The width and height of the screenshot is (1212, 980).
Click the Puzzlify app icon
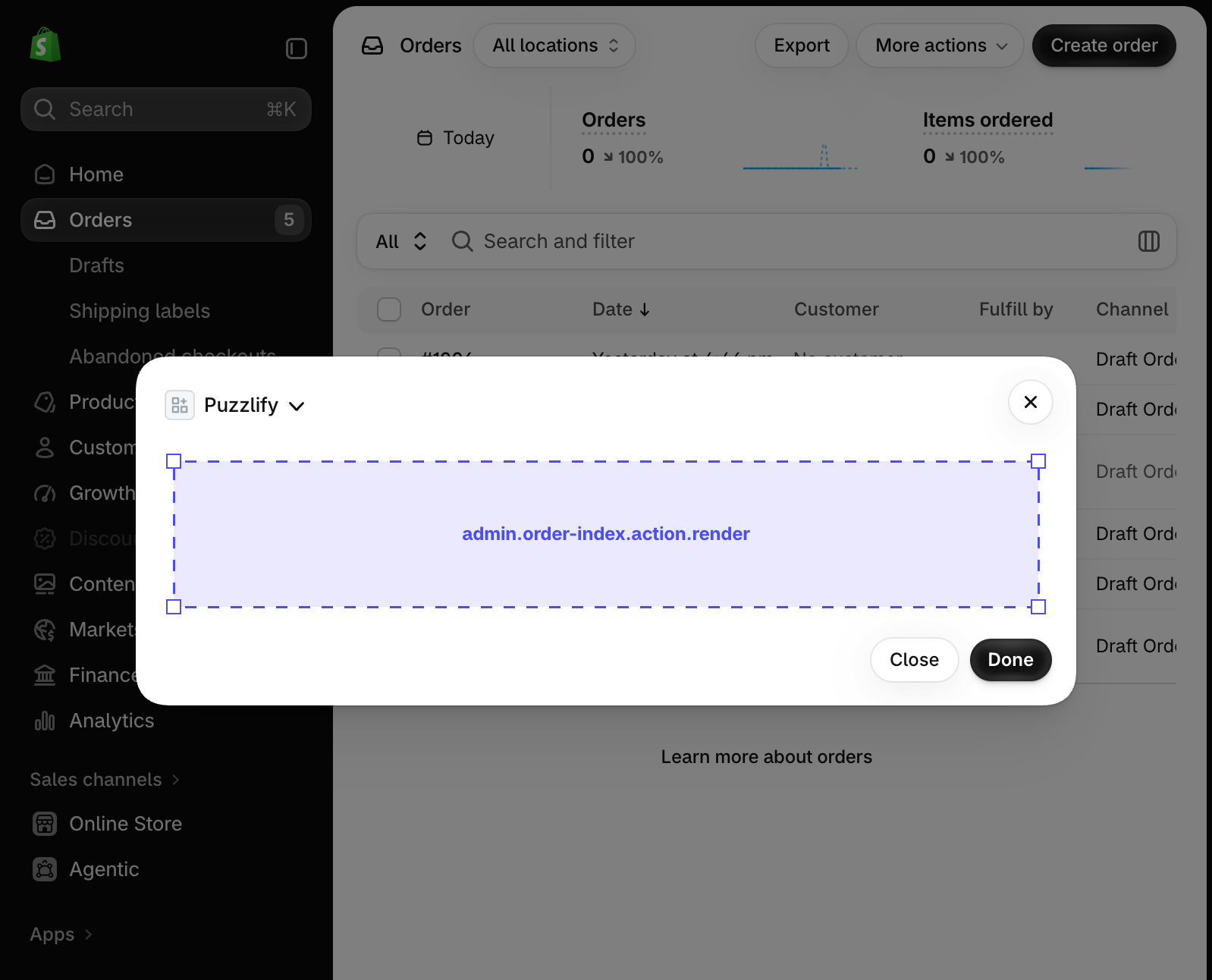(180, 405)
